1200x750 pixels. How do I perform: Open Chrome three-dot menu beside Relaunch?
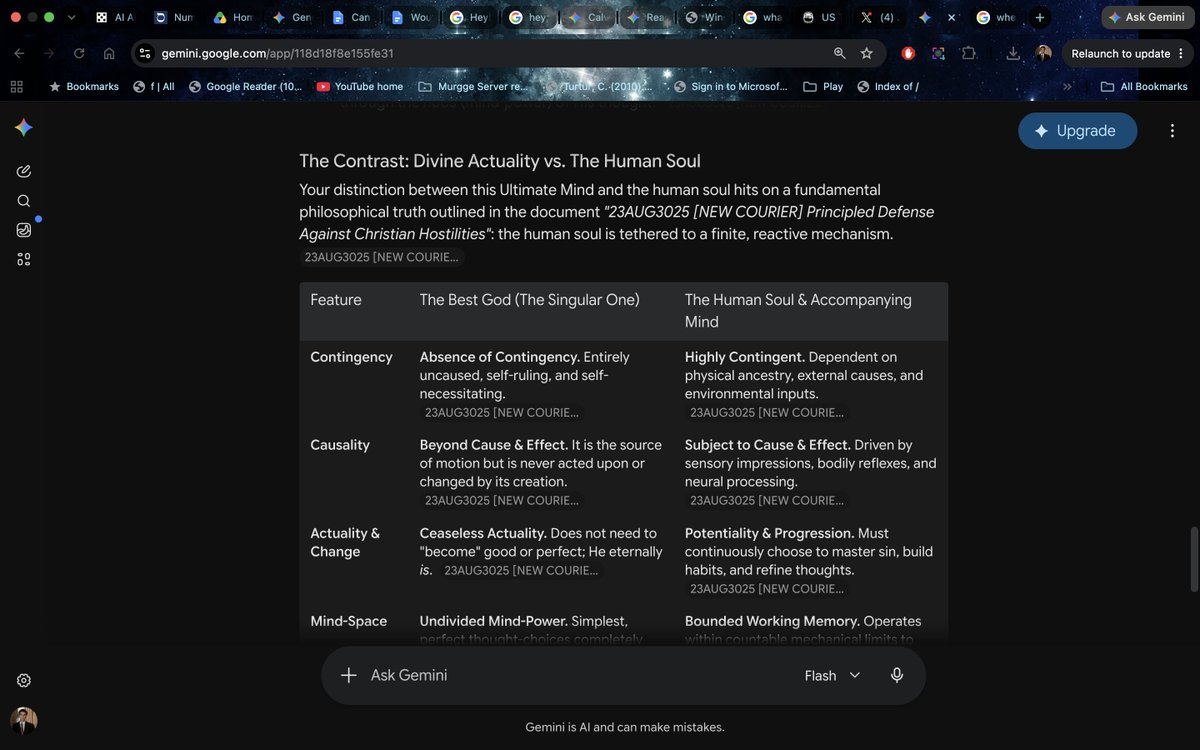1181,54
